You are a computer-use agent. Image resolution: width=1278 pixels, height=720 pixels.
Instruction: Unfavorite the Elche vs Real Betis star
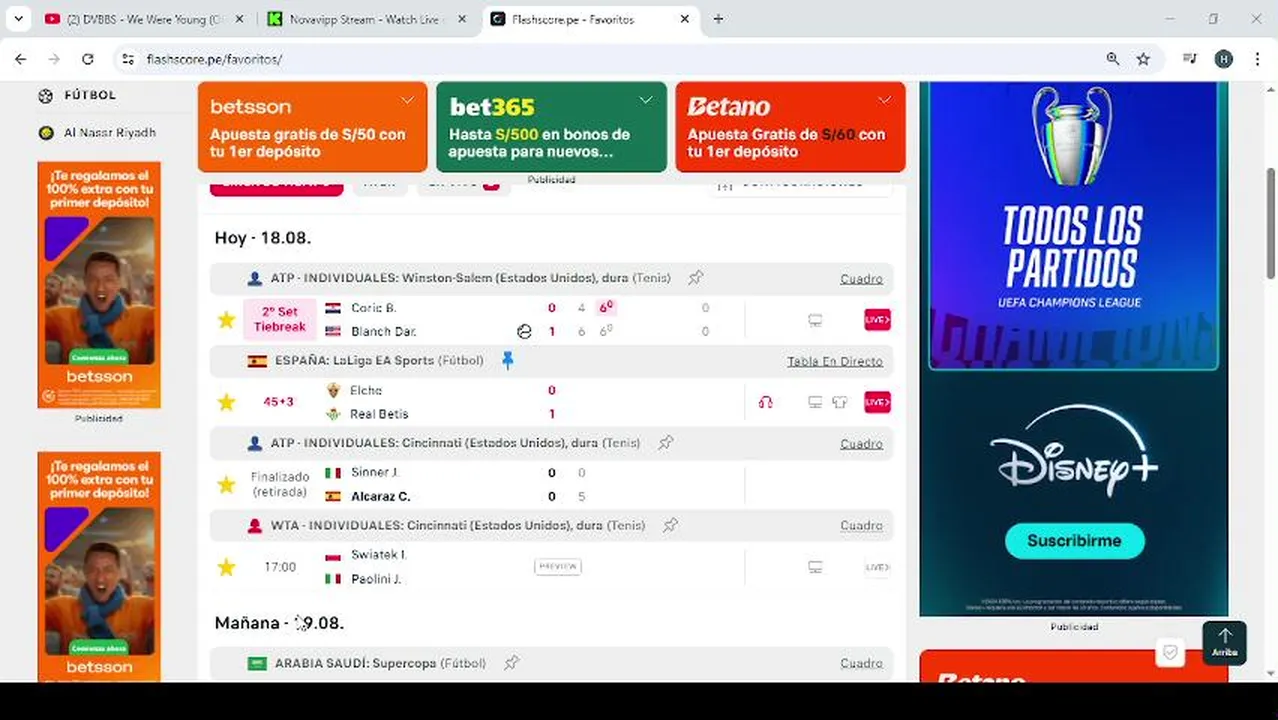tap(226, 402)
